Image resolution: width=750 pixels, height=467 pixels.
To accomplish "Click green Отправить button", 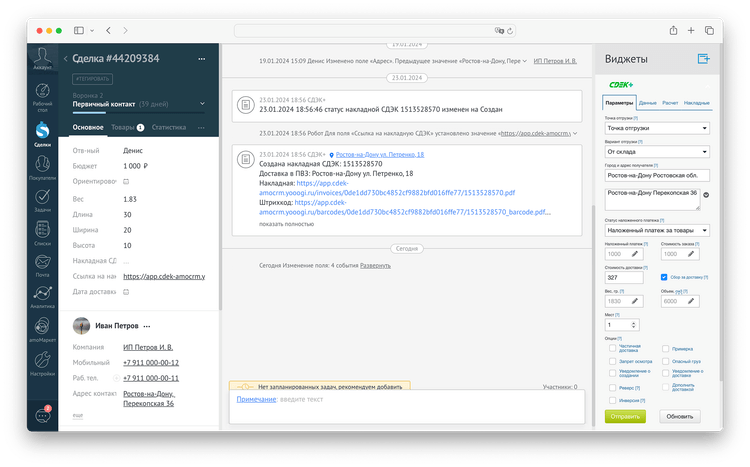I will point(625,416).
